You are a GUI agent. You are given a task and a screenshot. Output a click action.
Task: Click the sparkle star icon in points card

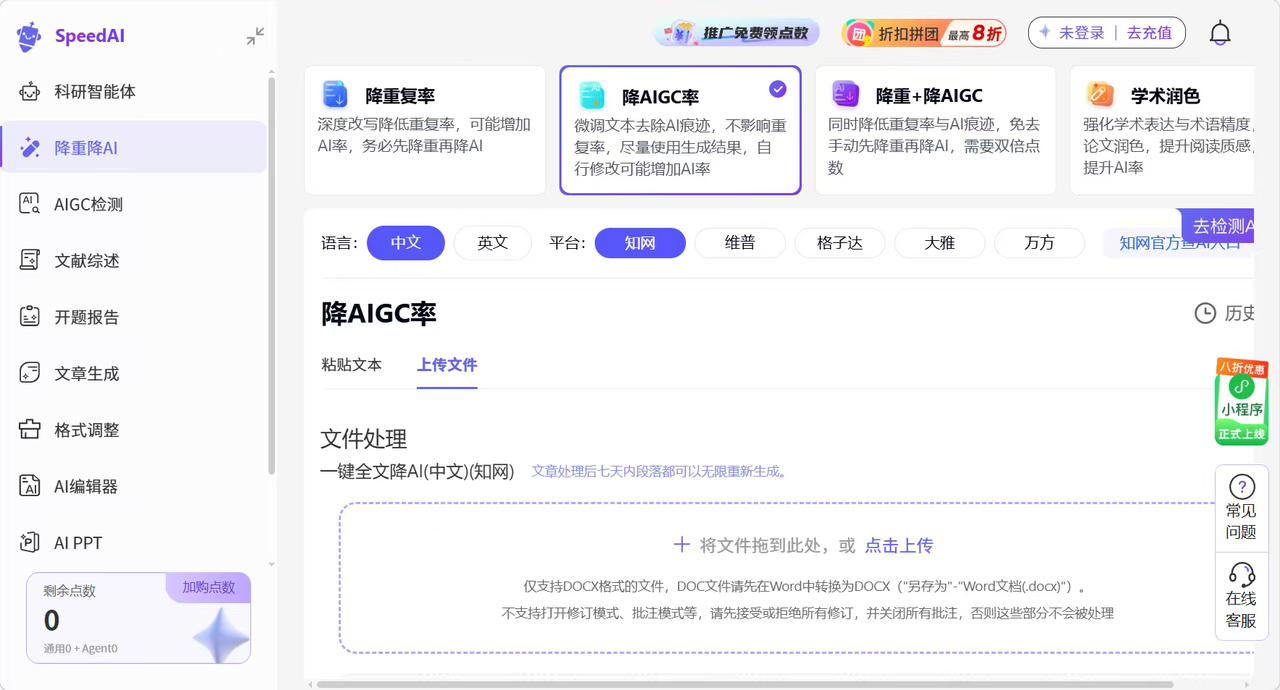pyautogui.click(x=221, y=636)
